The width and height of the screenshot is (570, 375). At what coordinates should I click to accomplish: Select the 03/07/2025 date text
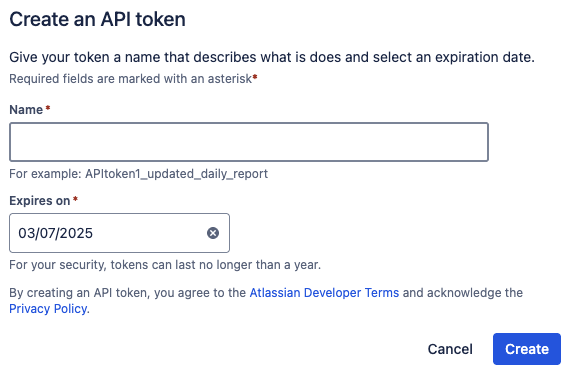56,233
